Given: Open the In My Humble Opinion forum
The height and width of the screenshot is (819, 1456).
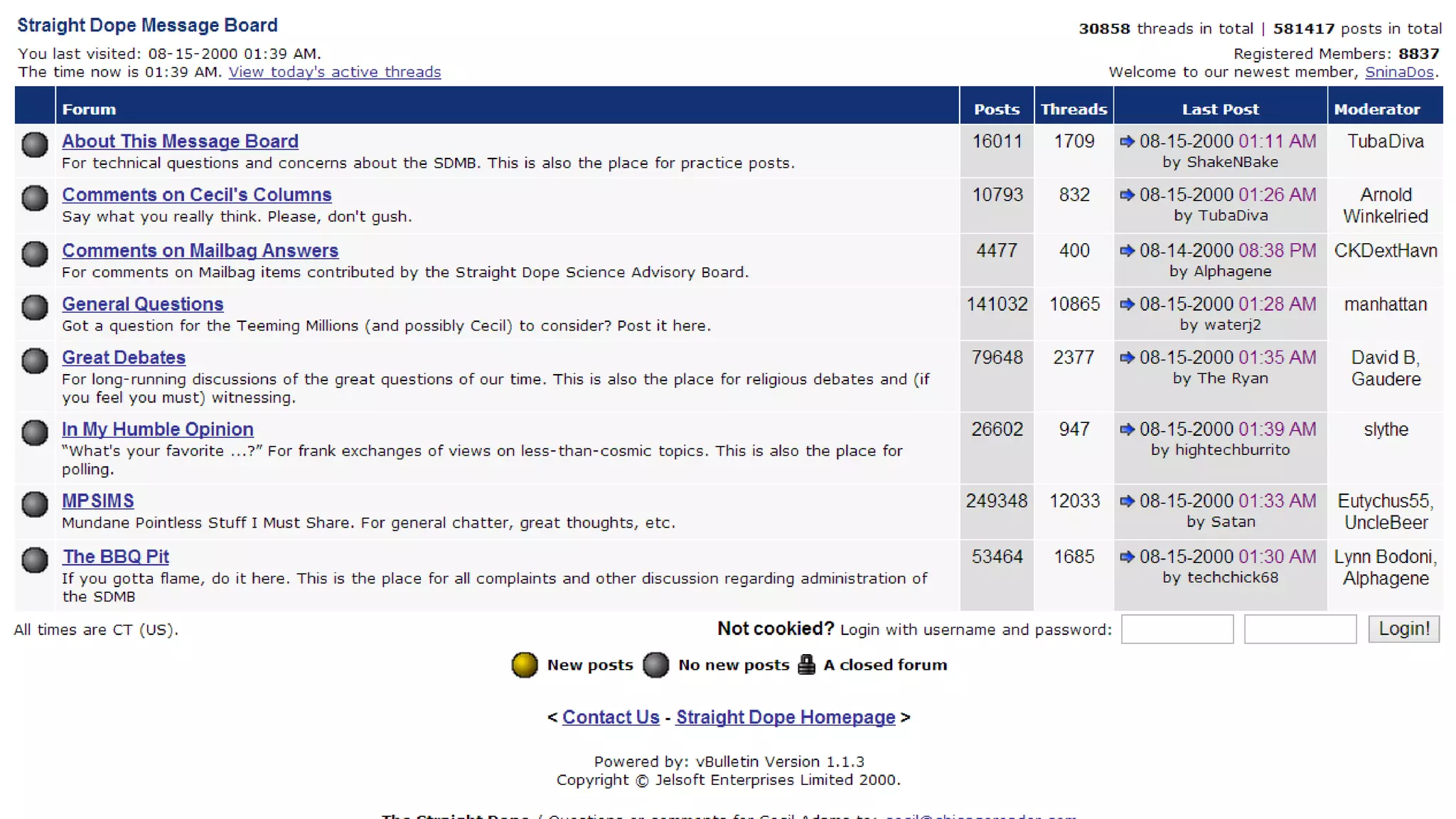Looking at the screenshot, I should click(x=157, y=429).
